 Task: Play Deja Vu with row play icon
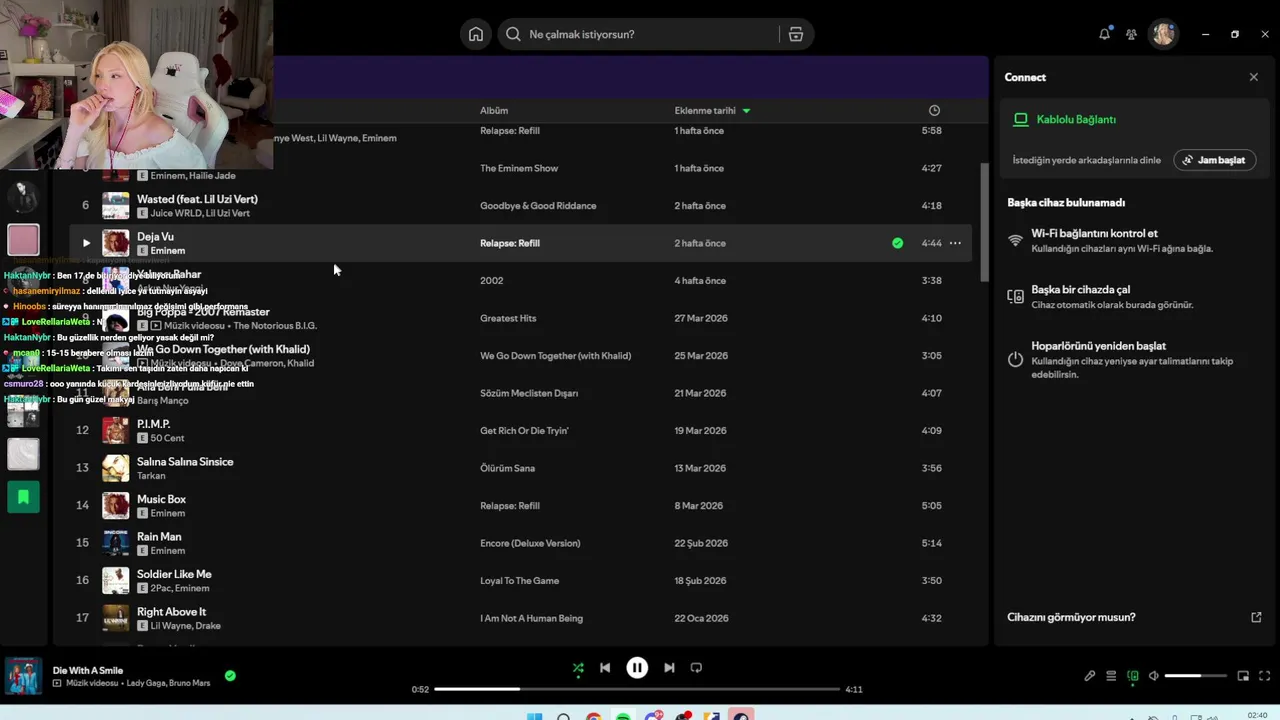tap(86, 243)
